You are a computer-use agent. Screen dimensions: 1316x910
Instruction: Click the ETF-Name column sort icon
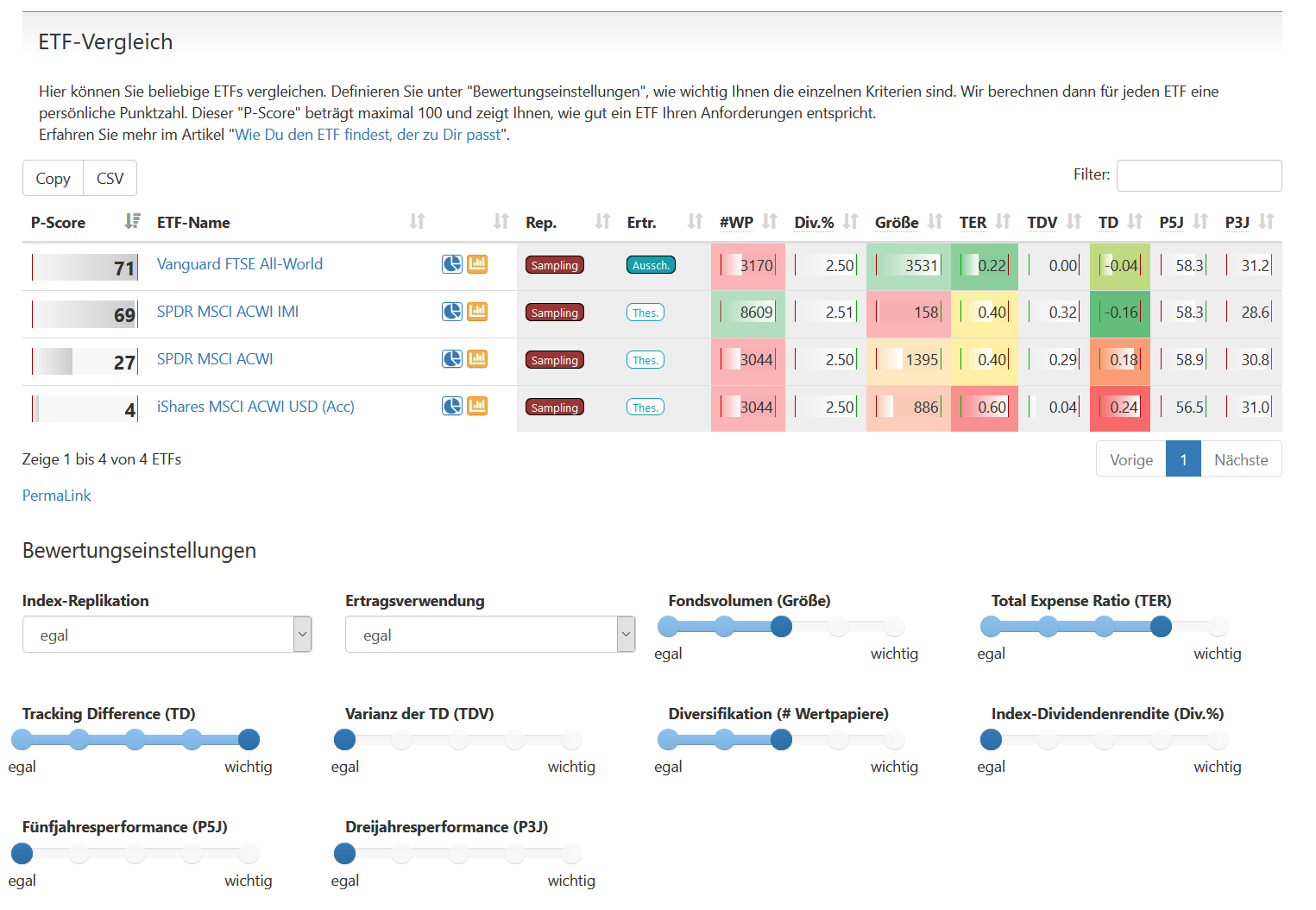[x=418, y=222]
